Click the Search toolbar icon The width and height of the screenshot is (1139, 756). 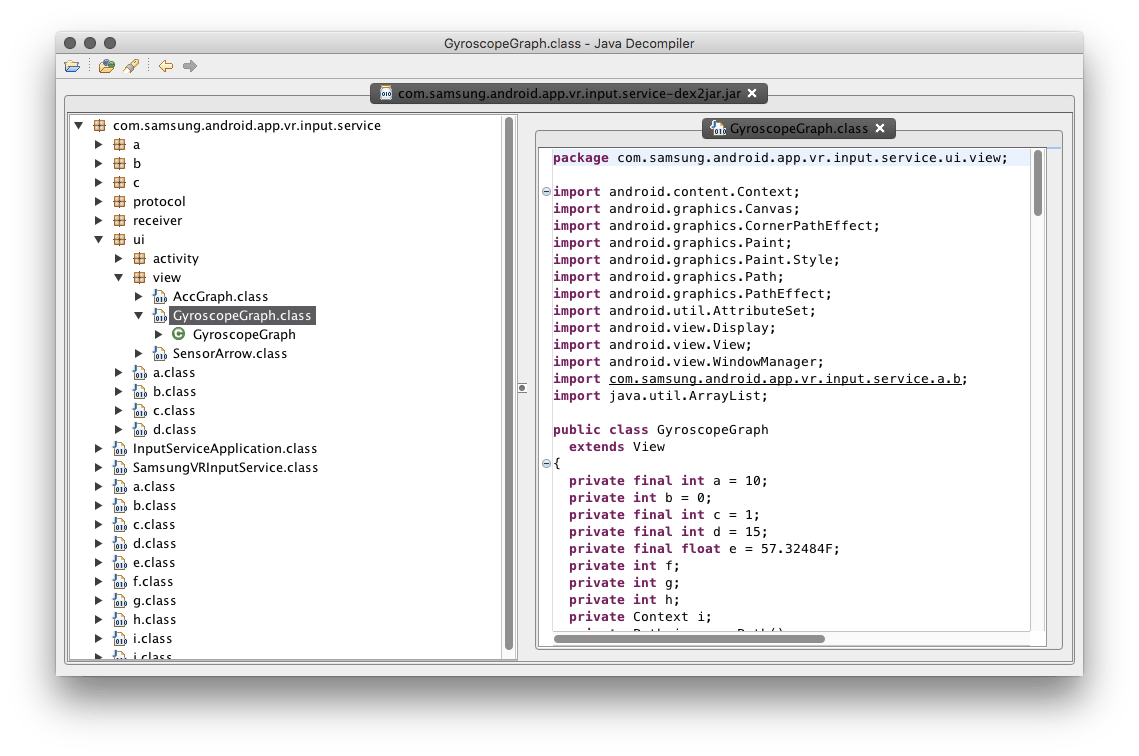coord(130,66)
